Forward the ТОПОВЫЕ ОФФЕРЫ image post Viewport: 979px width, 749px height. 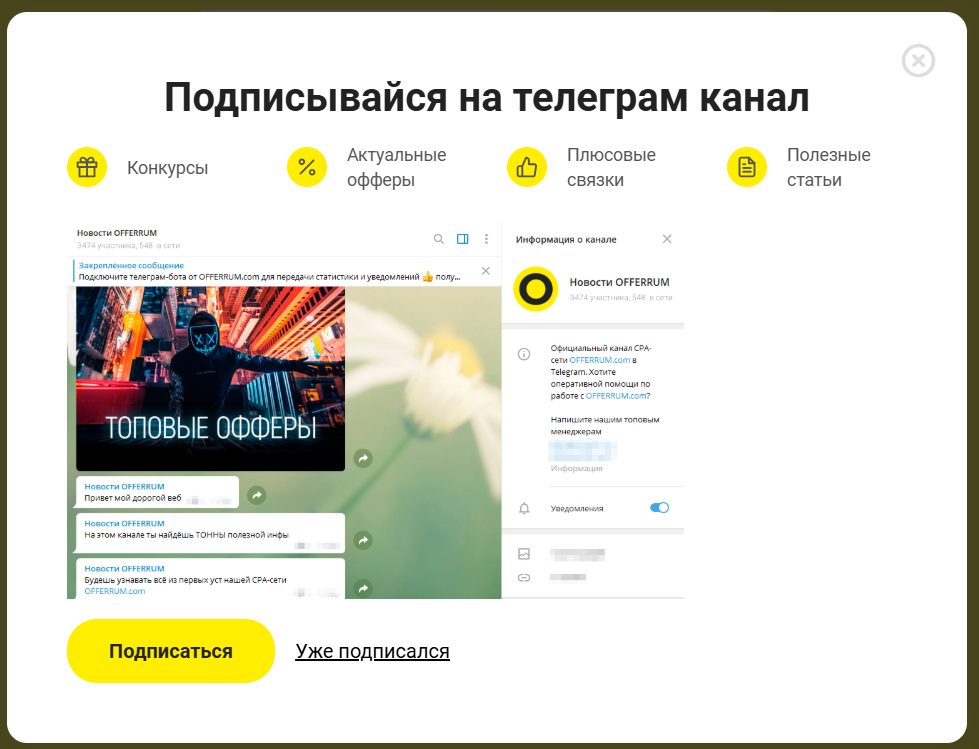[363, 458]
